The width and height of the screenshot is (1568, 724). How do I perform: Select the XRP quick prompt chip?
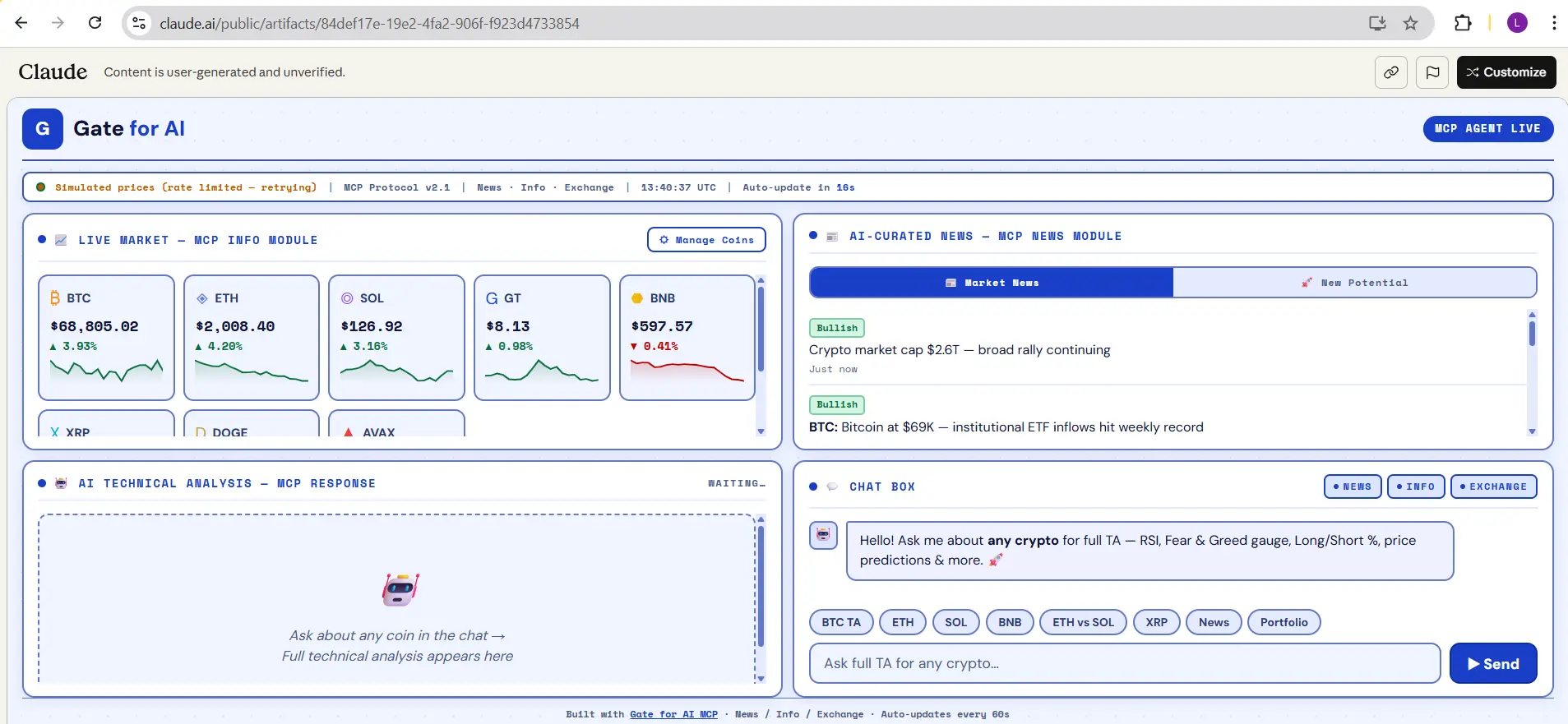[x=1157, y=622]
